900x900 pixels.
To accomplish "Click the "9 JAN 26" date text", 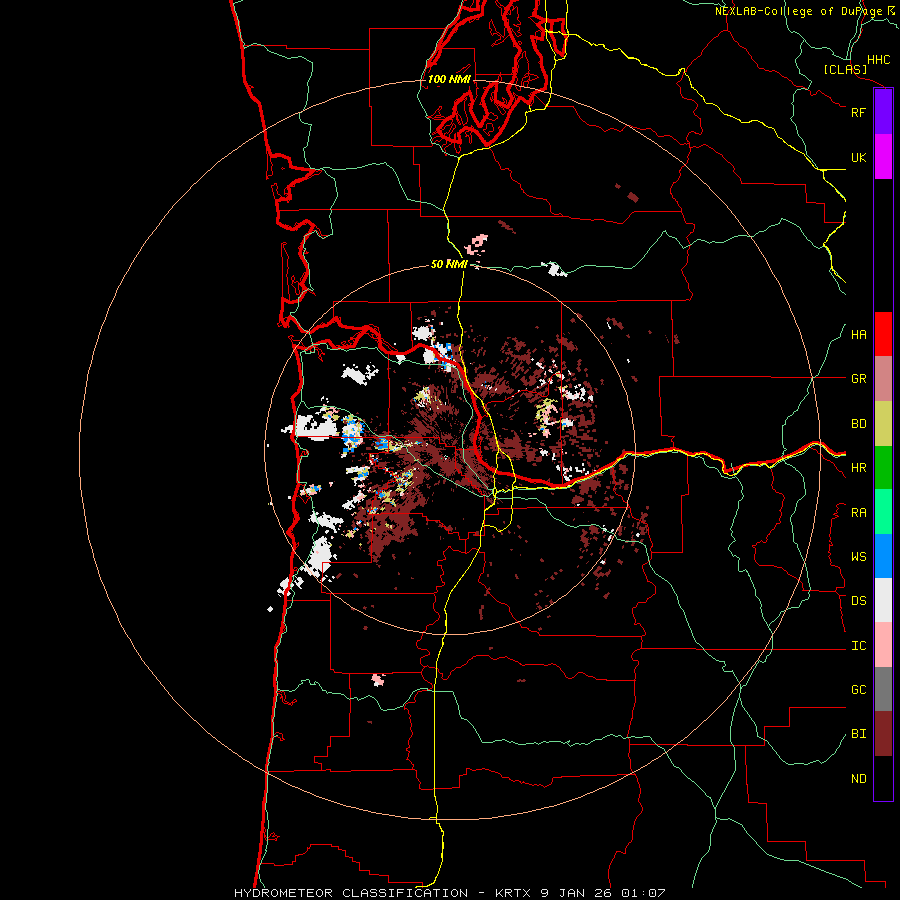I will (x=576, y=893).
